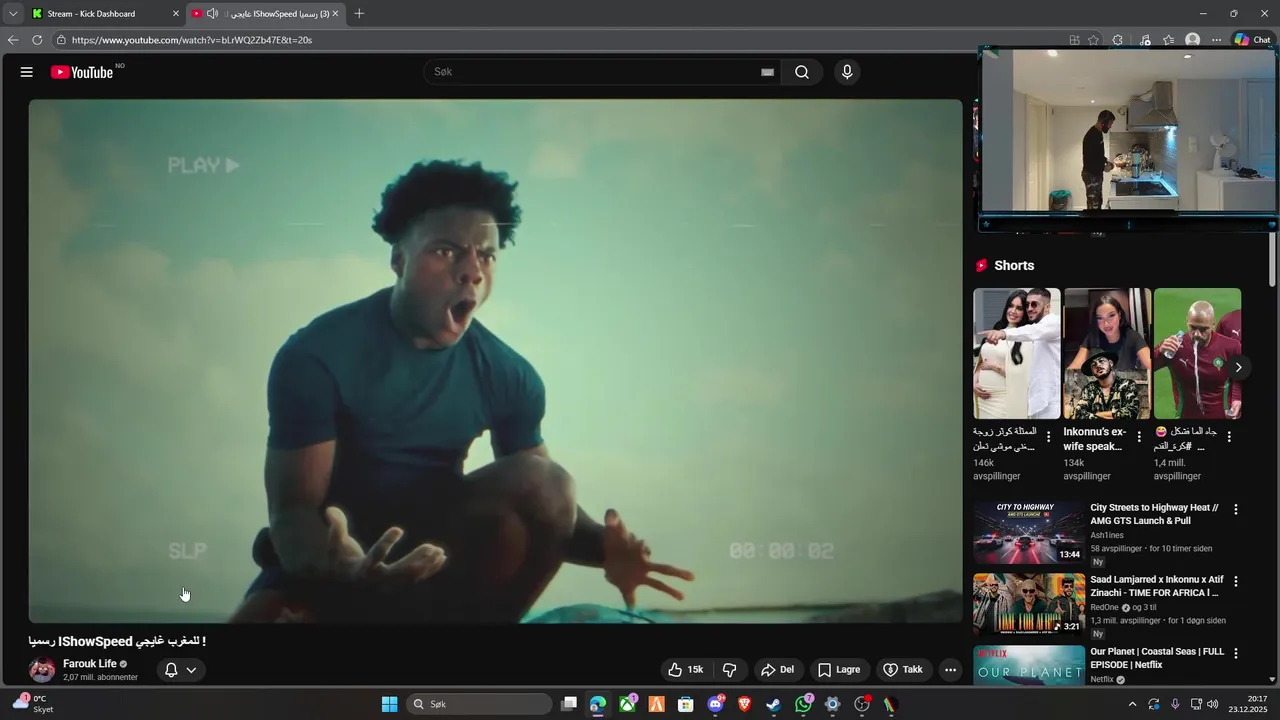Click the video player to toggle playback
This screenshot has width=1280, height=720.
click(495, 360)
